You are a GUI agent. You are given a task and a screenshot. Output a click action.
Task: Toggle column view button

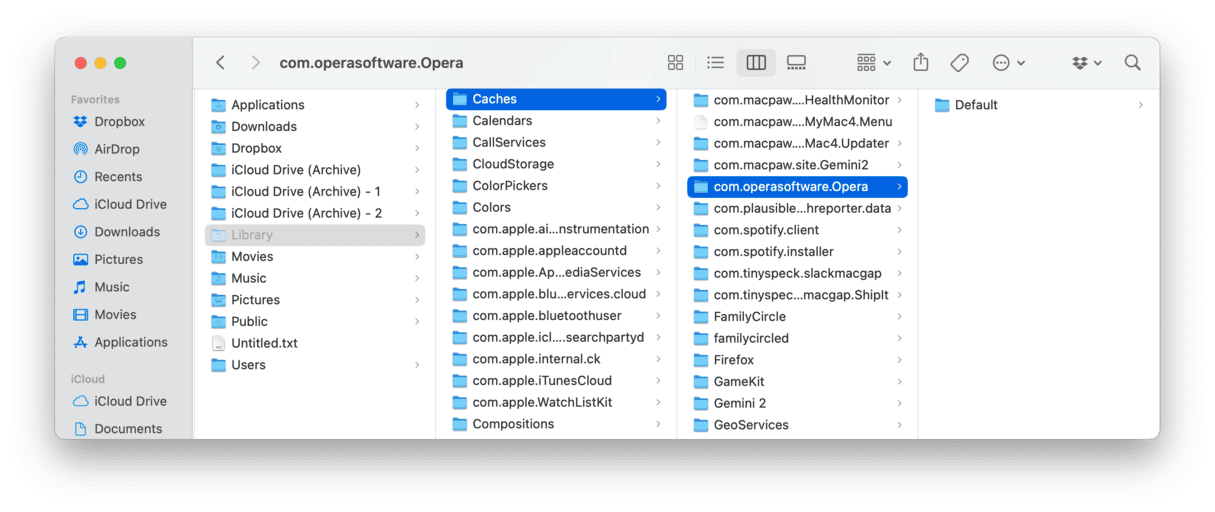(756, 63)
